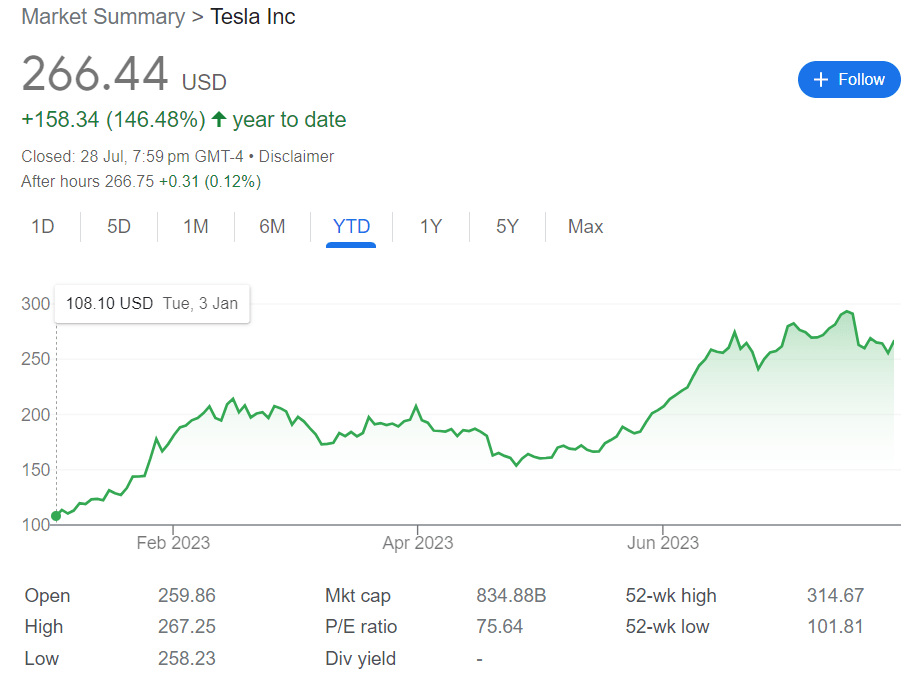Select the 5Y time range

click(x=507, y=227)
